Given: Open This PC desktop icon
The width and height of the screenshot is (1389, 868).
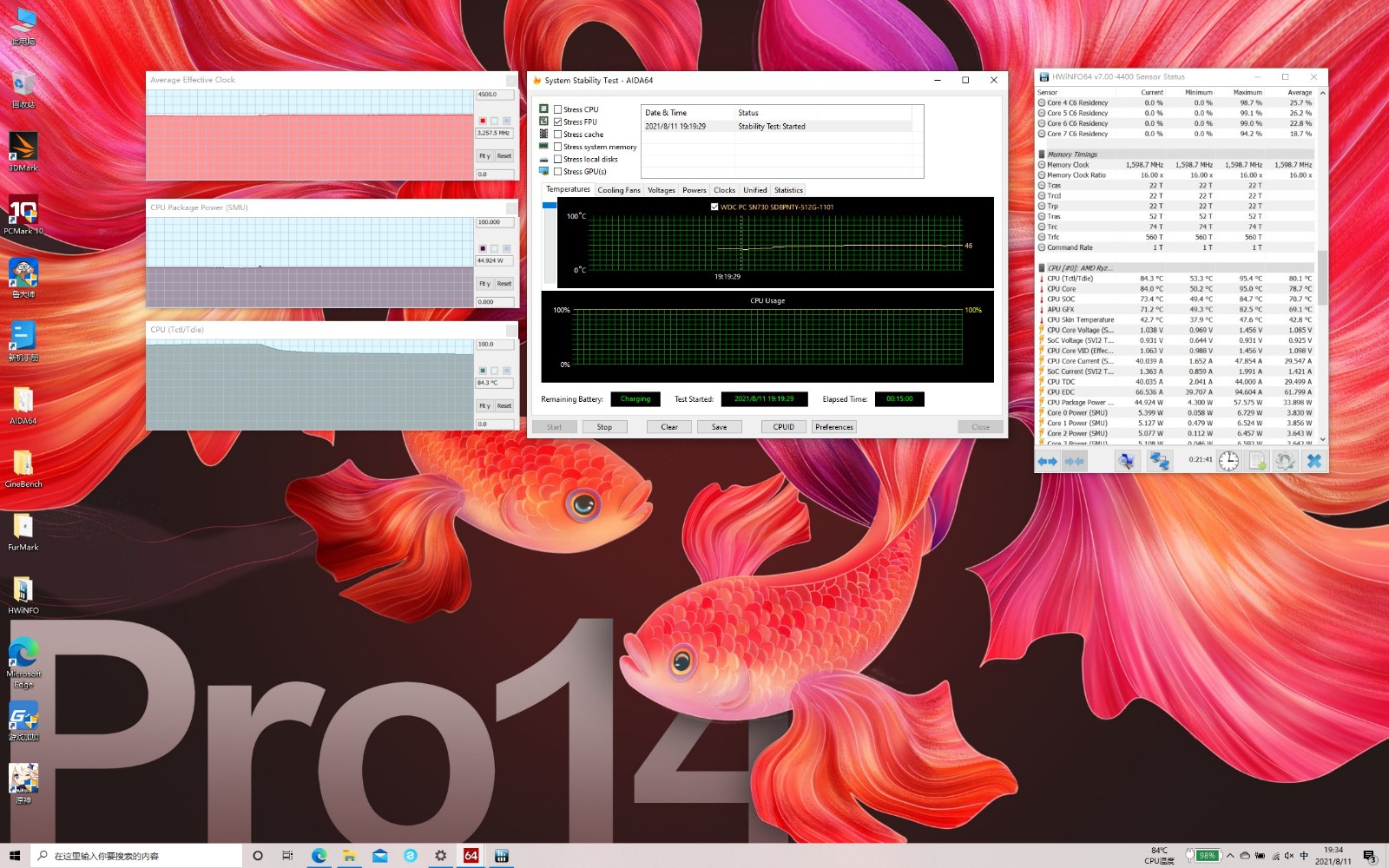Looking at the screenshot, I should click(23, 26).
